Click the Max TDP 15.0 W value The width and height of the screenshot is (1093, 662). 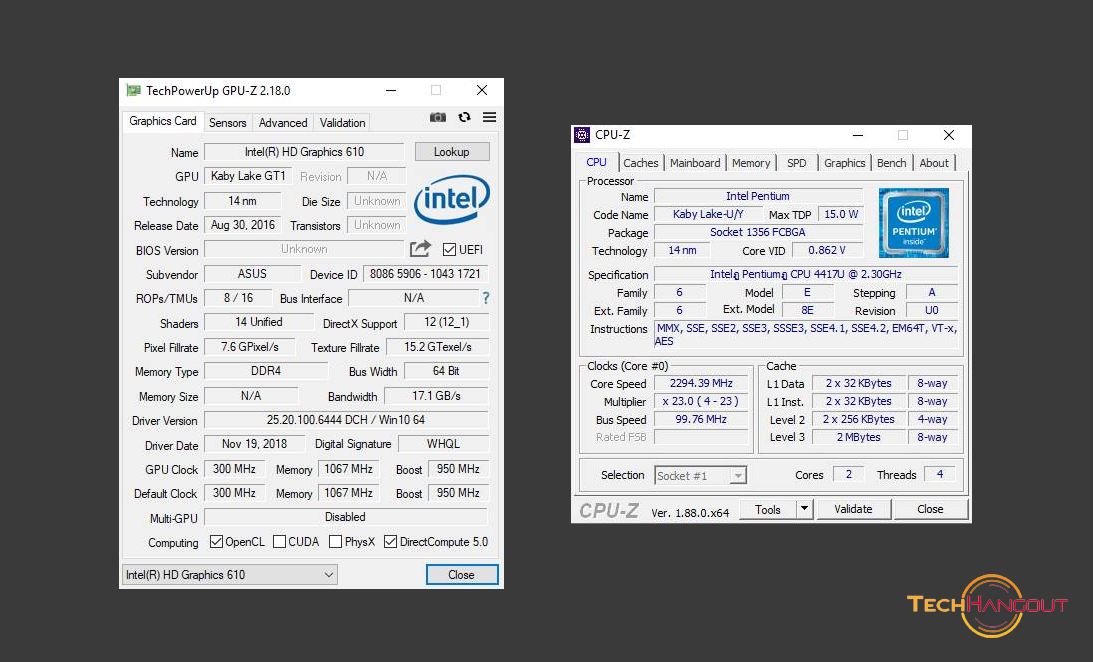841,215
